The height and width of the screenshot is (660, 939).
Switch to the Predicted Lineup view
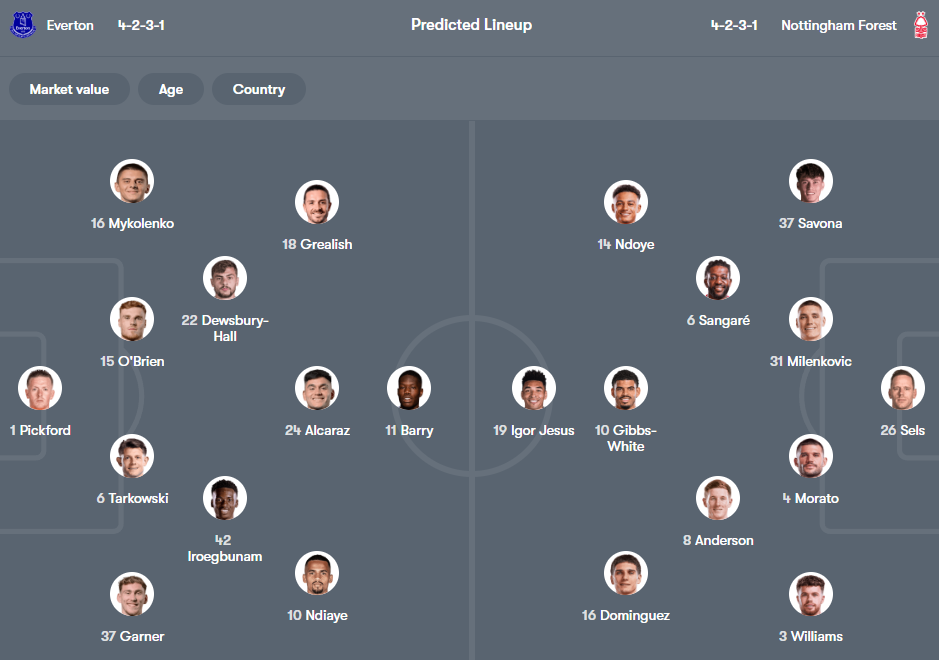coord(471,25)
